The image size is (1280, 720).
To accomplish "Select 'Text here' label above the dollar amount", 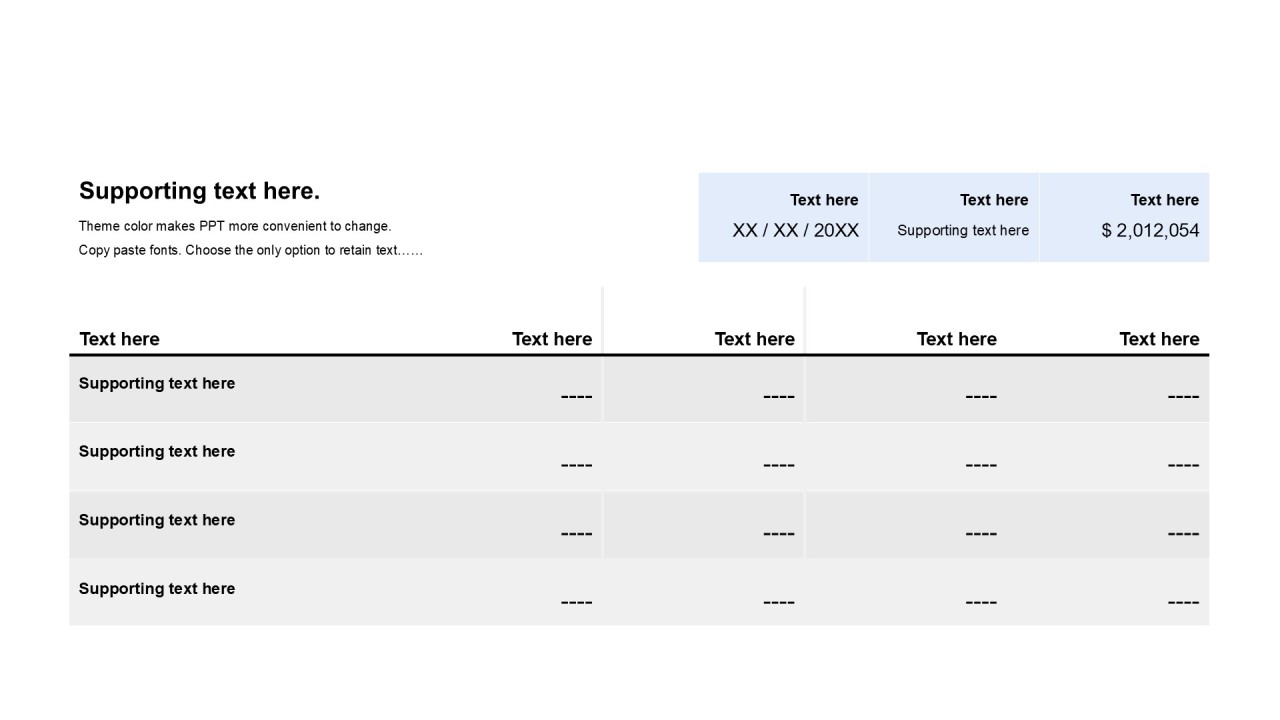I will click(x=1164, y=200).
